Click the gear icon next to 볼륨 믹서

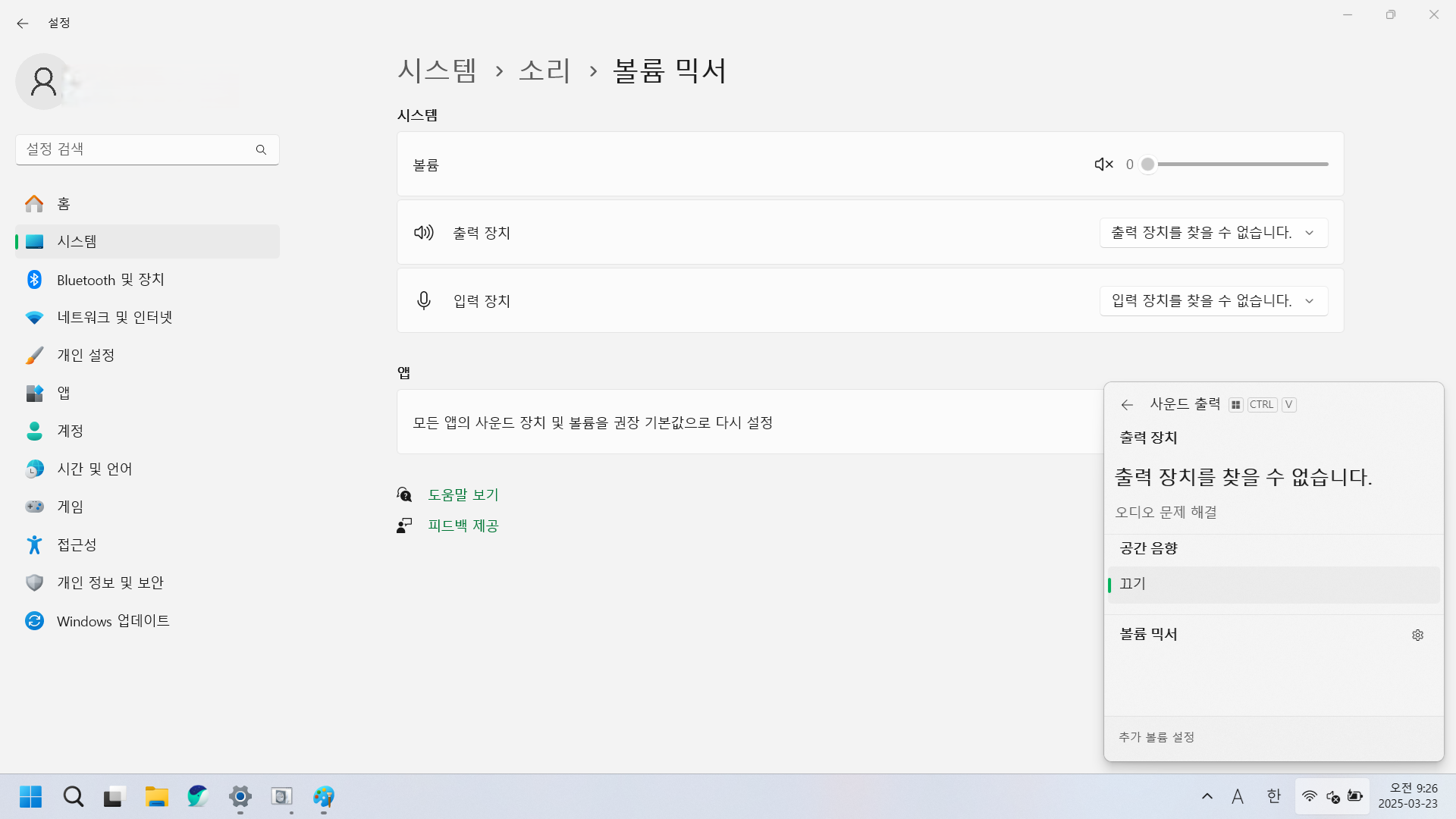point(1417,635)
